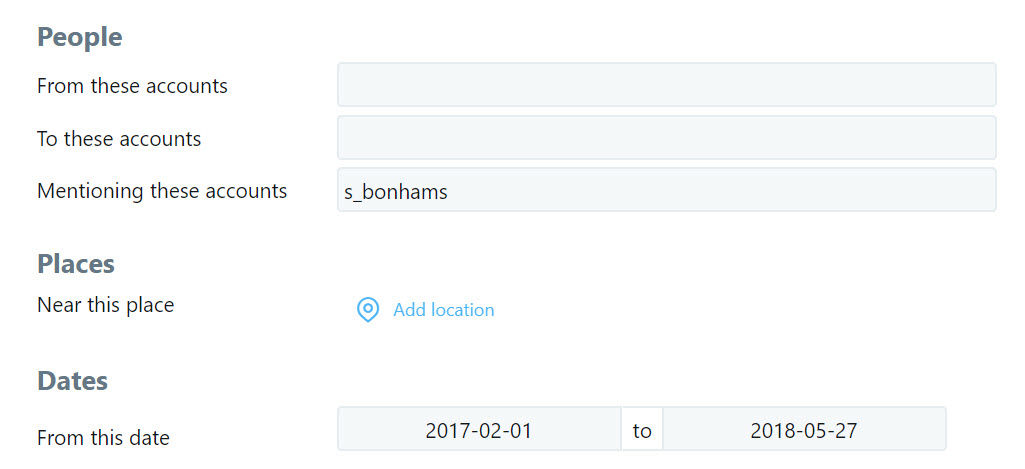1025x469 pixels.
Task: Click the Mentioning these accounts label
Action: pyautogui.click(x=162, y=191)
